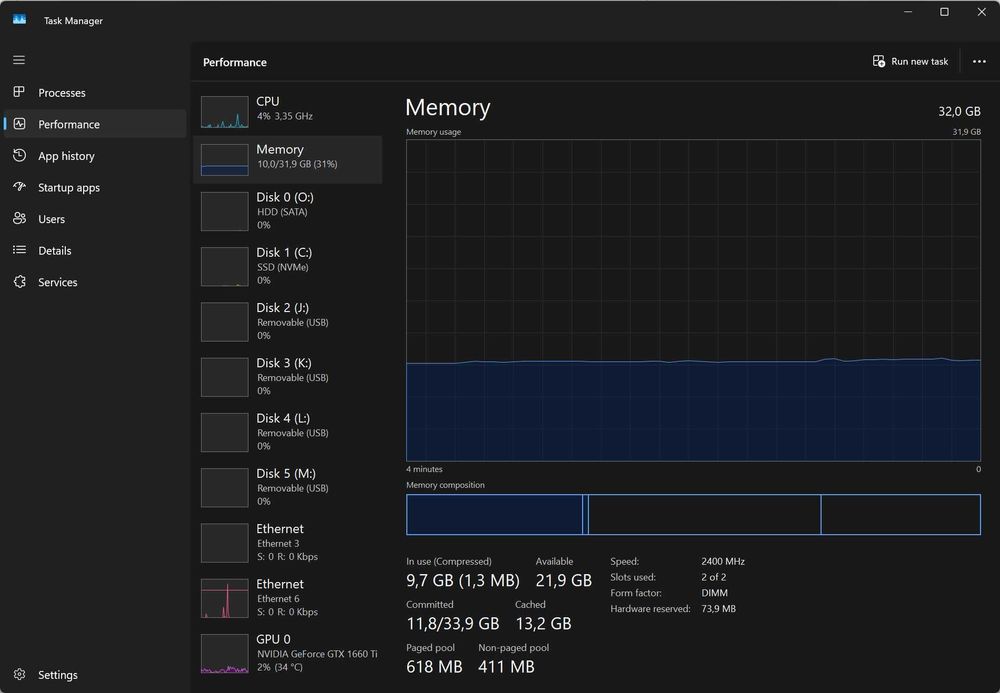
Task: Click the Run new task icon
Action: [878, 61]
